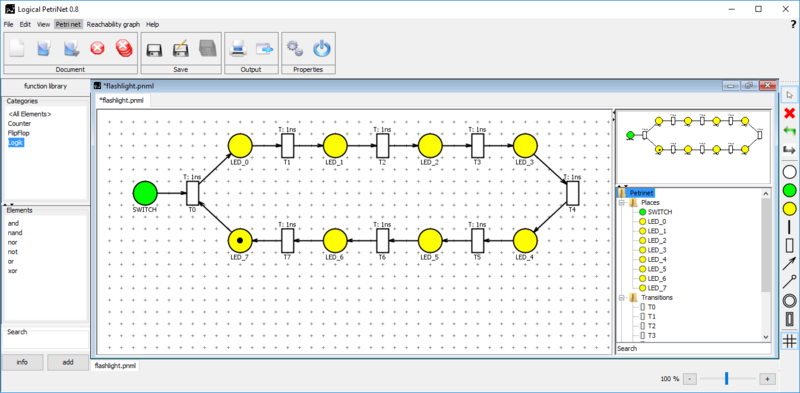Select the green input place tool
Screen dimensions: 800x393
point(789,190)
